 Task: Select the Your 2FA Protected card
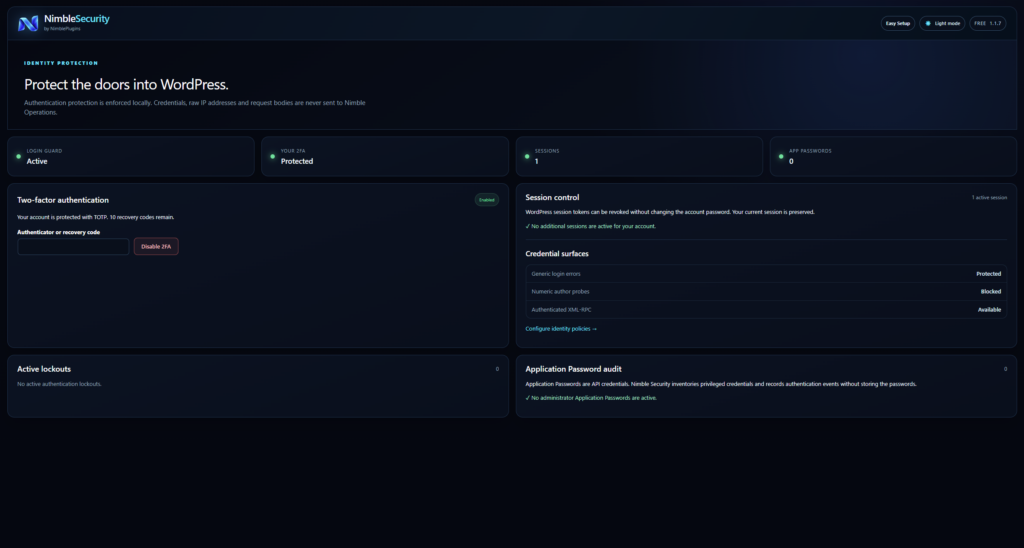[x=385, y=156]
